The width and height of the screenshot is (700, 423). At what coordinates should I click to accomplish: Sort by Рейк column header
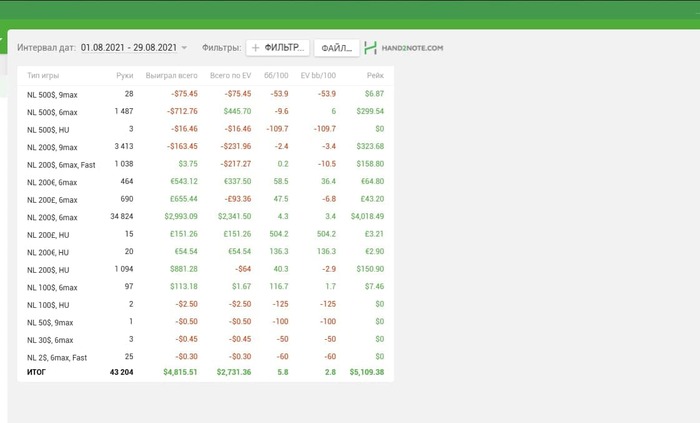tap(375, 75)
